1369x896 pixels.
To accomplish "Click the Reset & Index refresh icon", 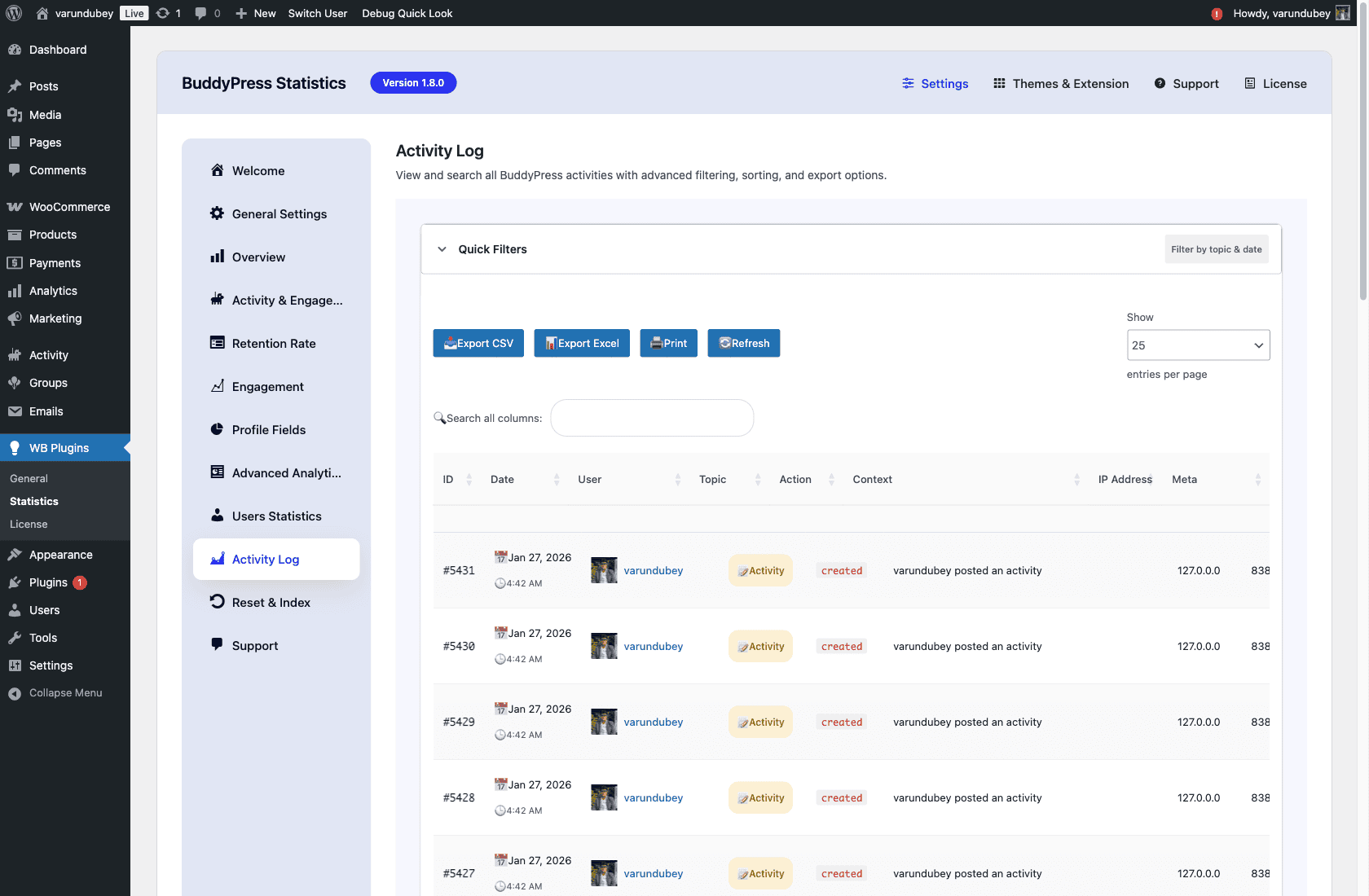I will (217, 602).
